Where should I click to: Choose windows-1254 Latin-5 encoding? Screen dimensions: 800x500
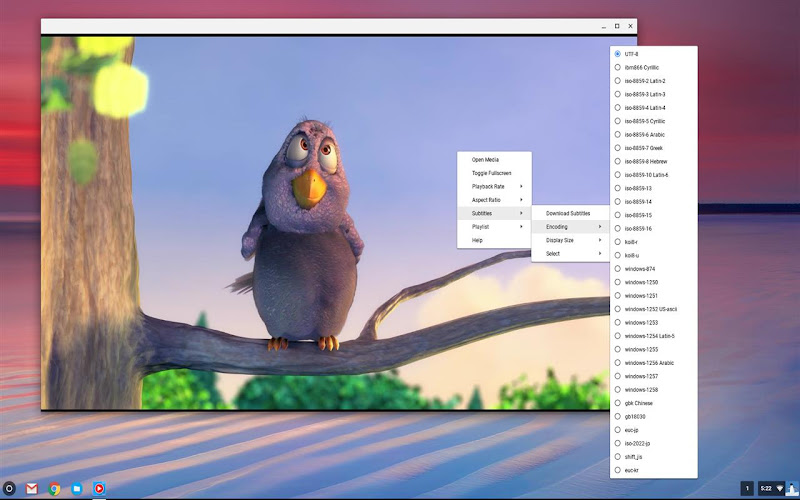tap(654, 336)
